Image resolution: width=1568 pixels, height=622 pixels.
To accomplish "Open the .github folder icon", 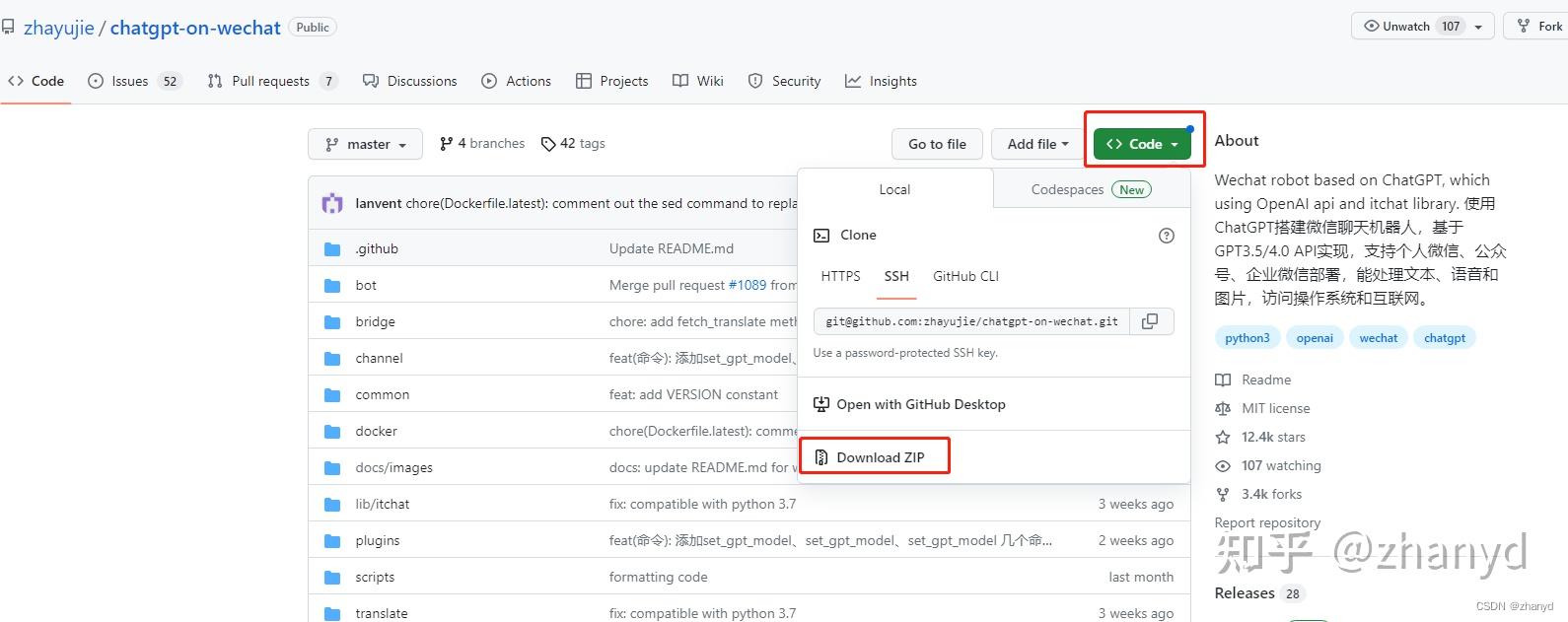I will [x=332, y=249].
